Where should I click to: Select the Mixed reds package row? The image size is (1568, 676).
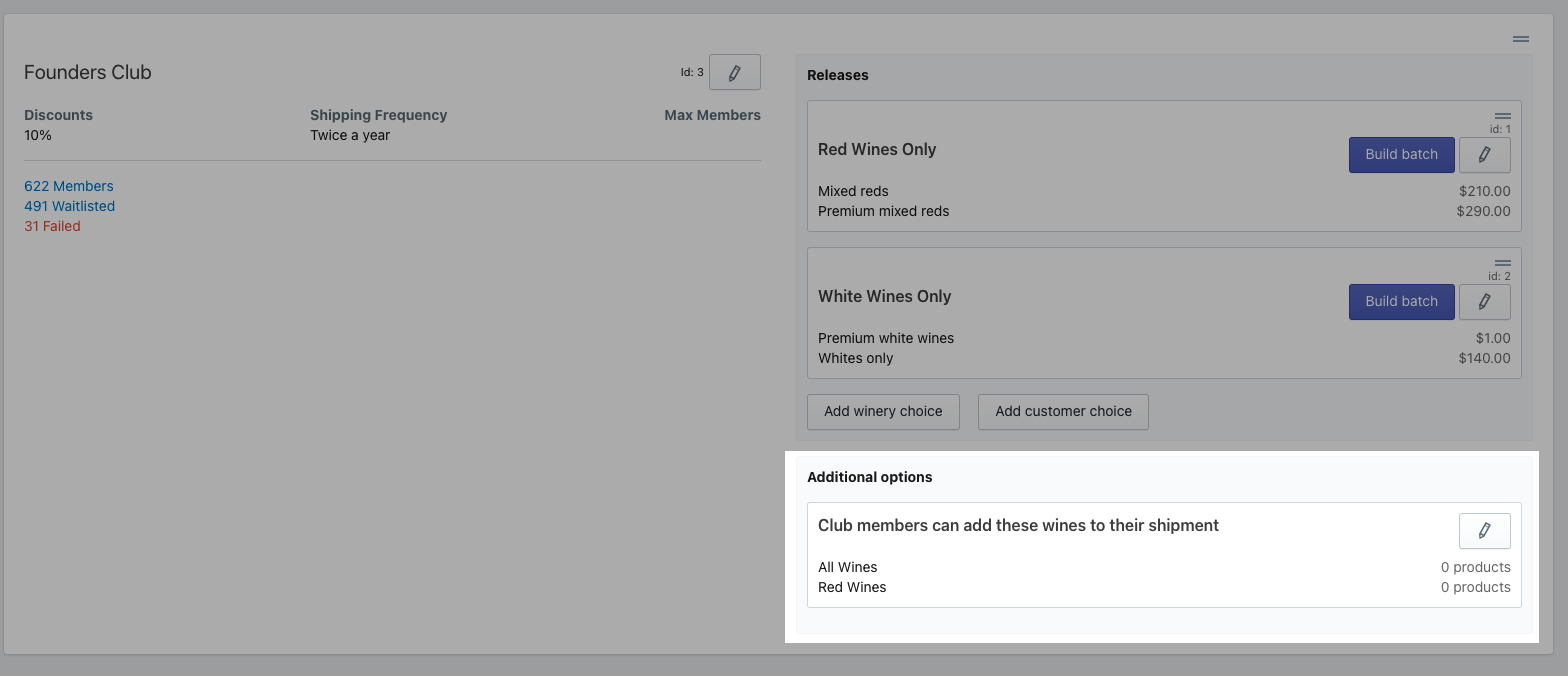[853, 191]
